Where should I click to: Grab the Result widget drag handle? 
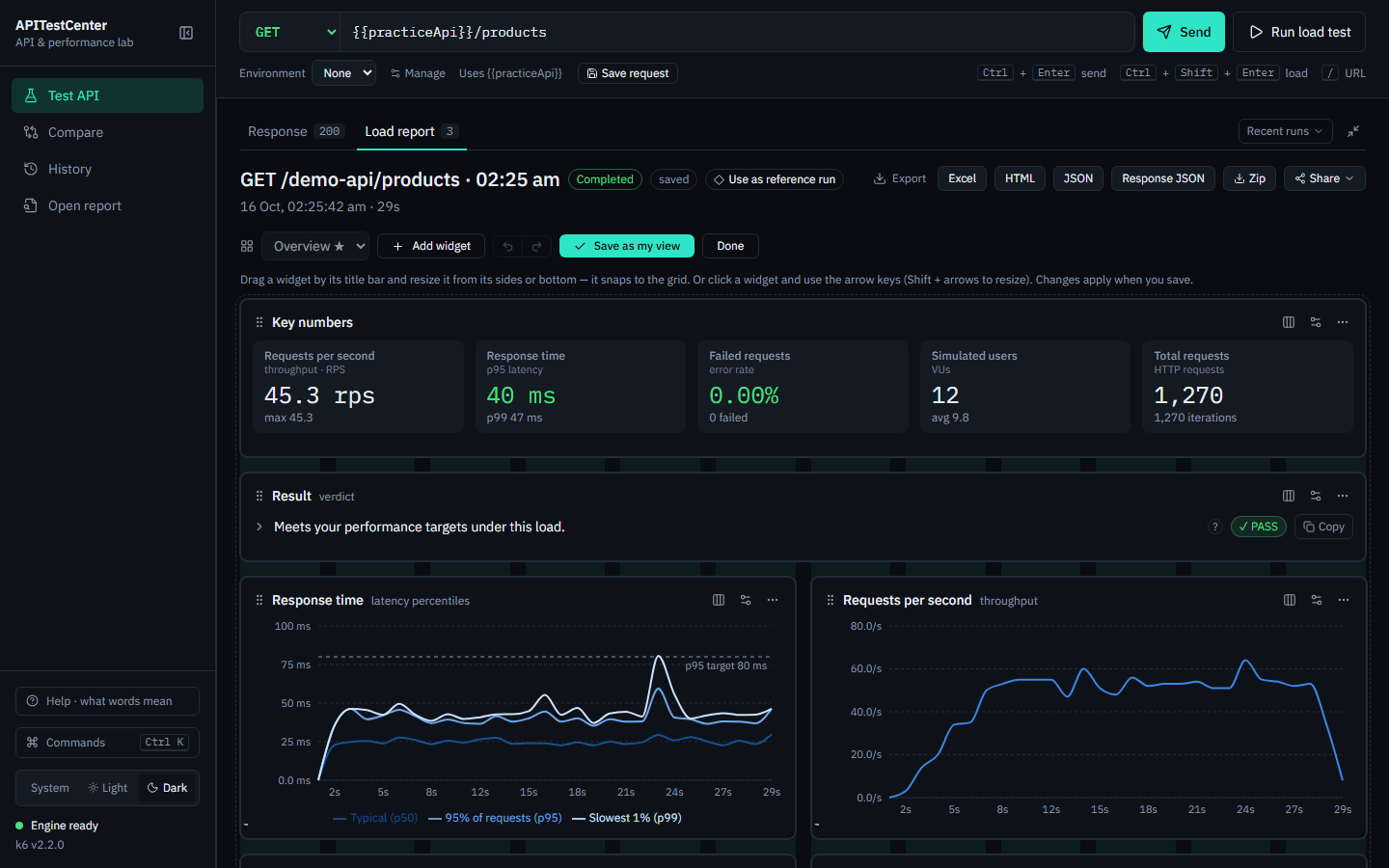pos(259,496)
